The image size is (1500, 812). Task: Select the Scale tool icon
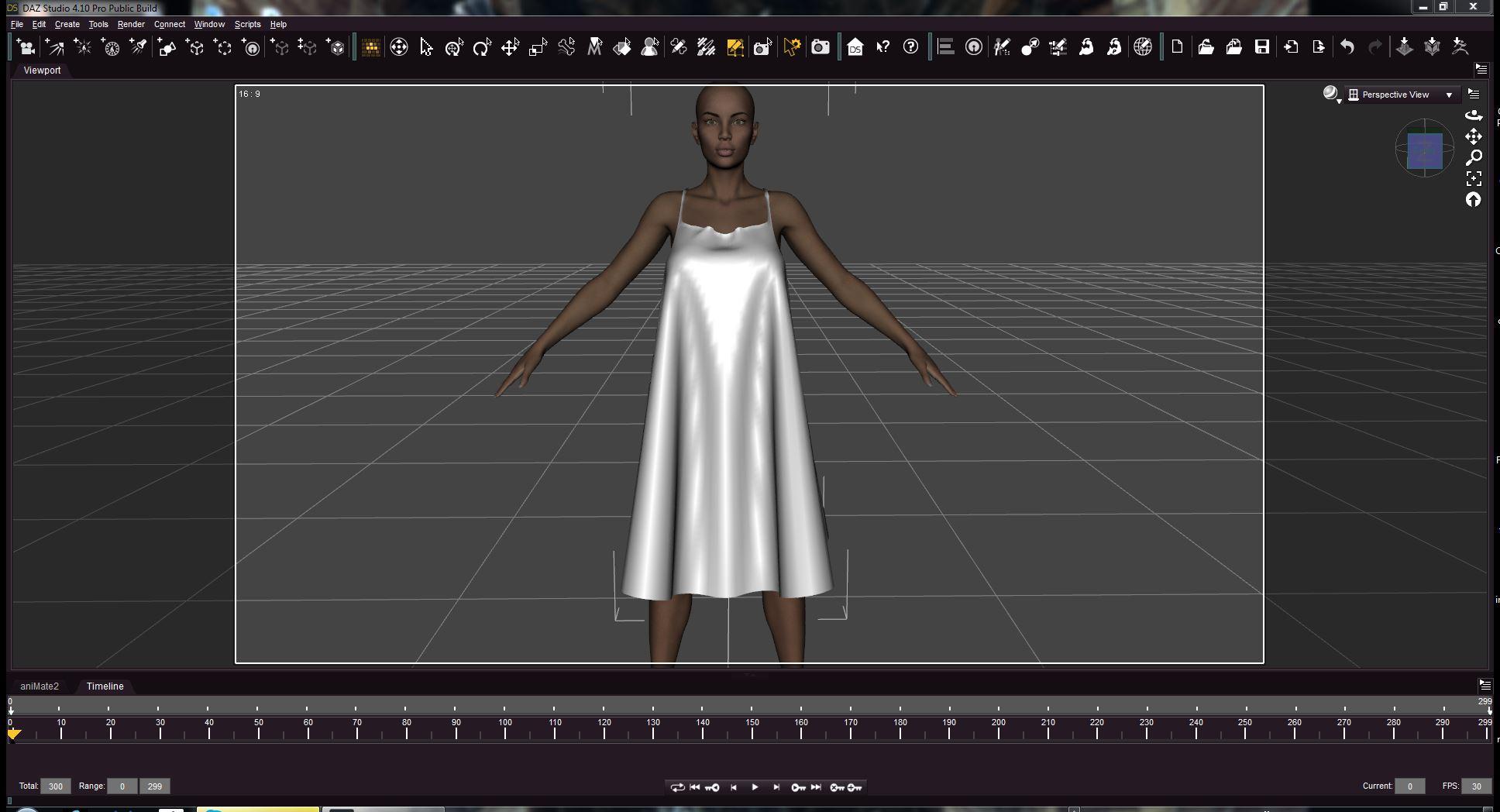click(538, 47)
